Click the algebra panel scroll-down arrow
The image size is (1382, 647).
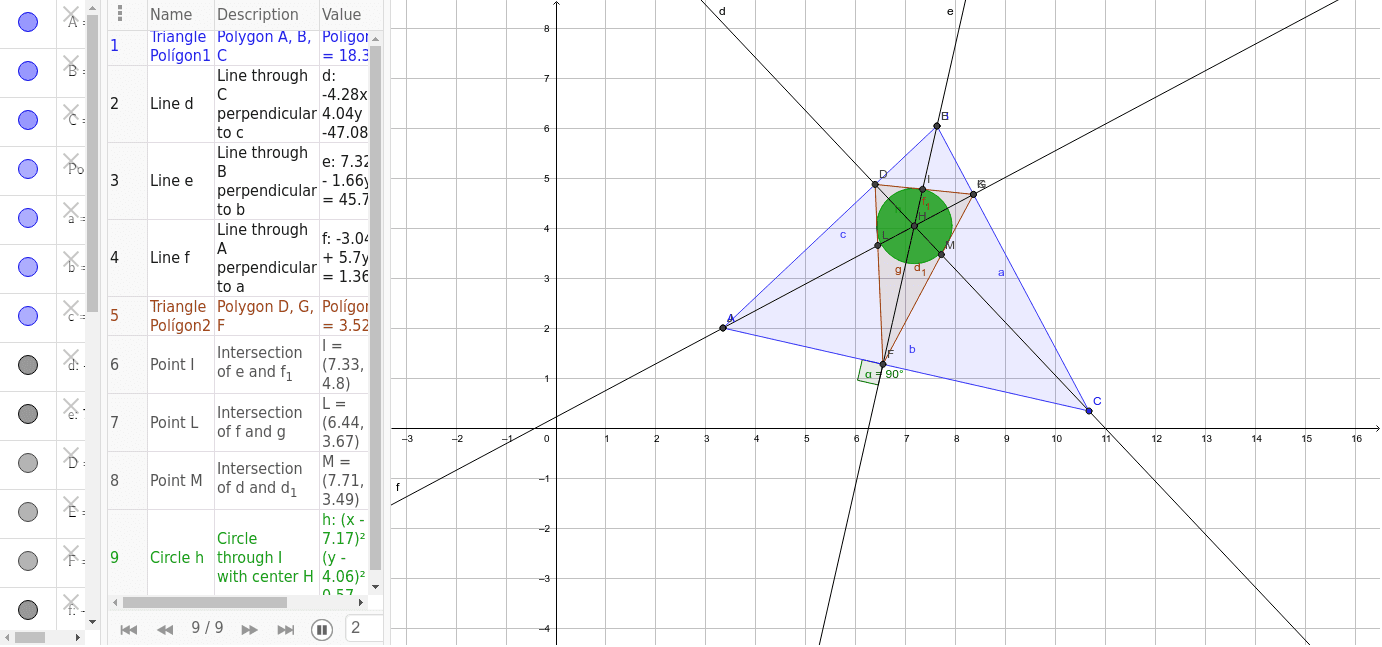[93, 621]
